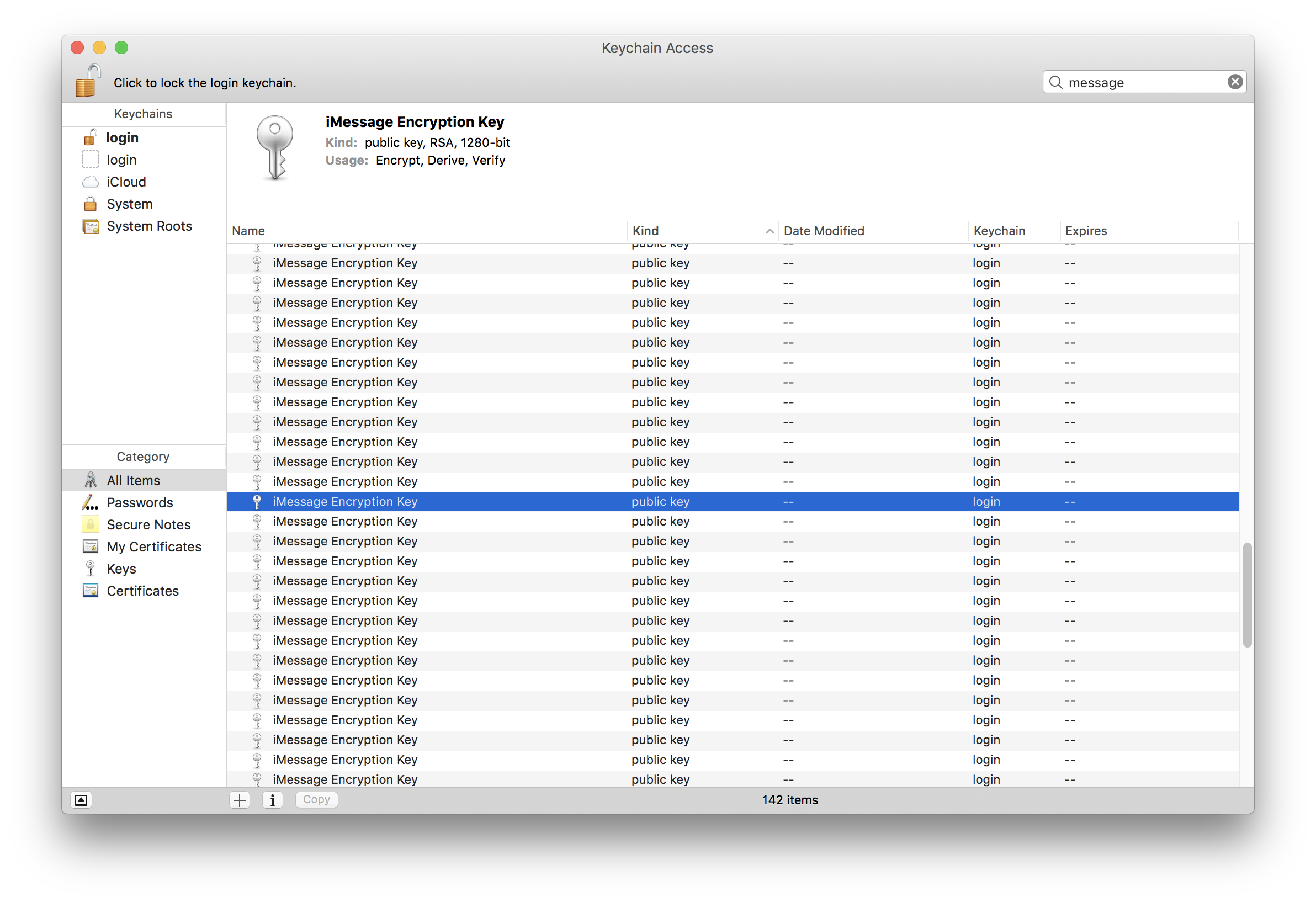
Task: Click the All Items keys icon
Action: point(91,480)
